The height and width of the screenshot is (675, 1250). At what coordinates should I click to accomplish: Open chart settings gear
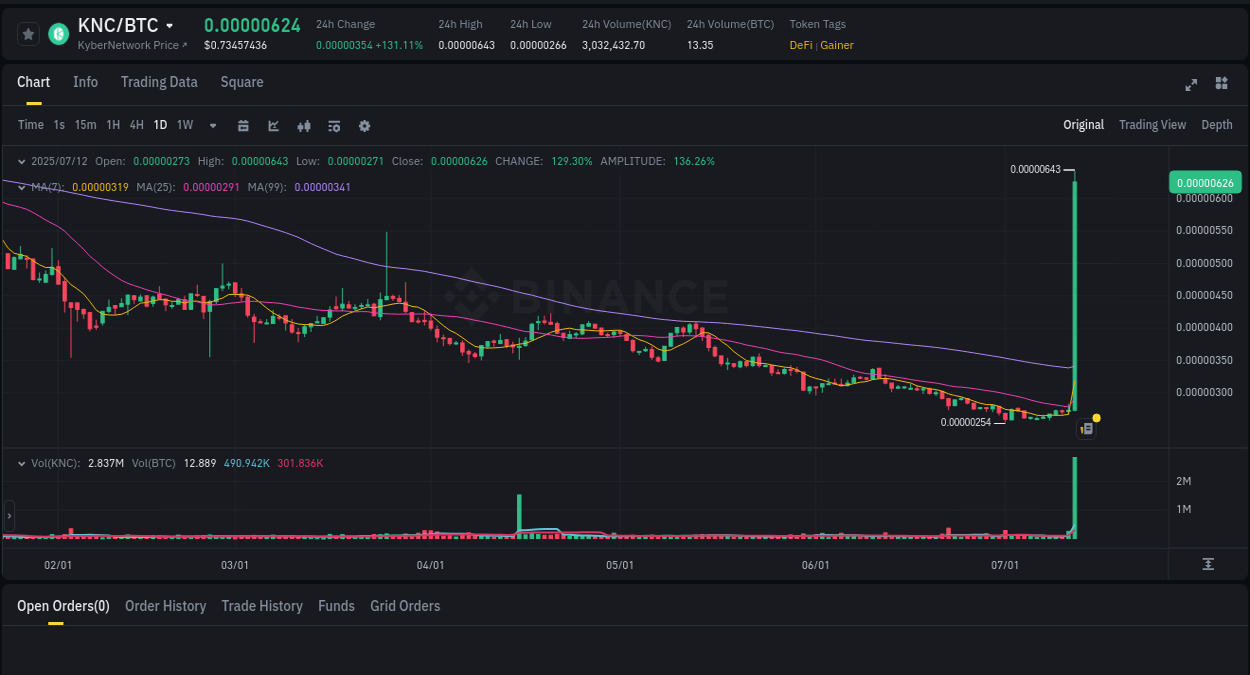coord(364,126)
